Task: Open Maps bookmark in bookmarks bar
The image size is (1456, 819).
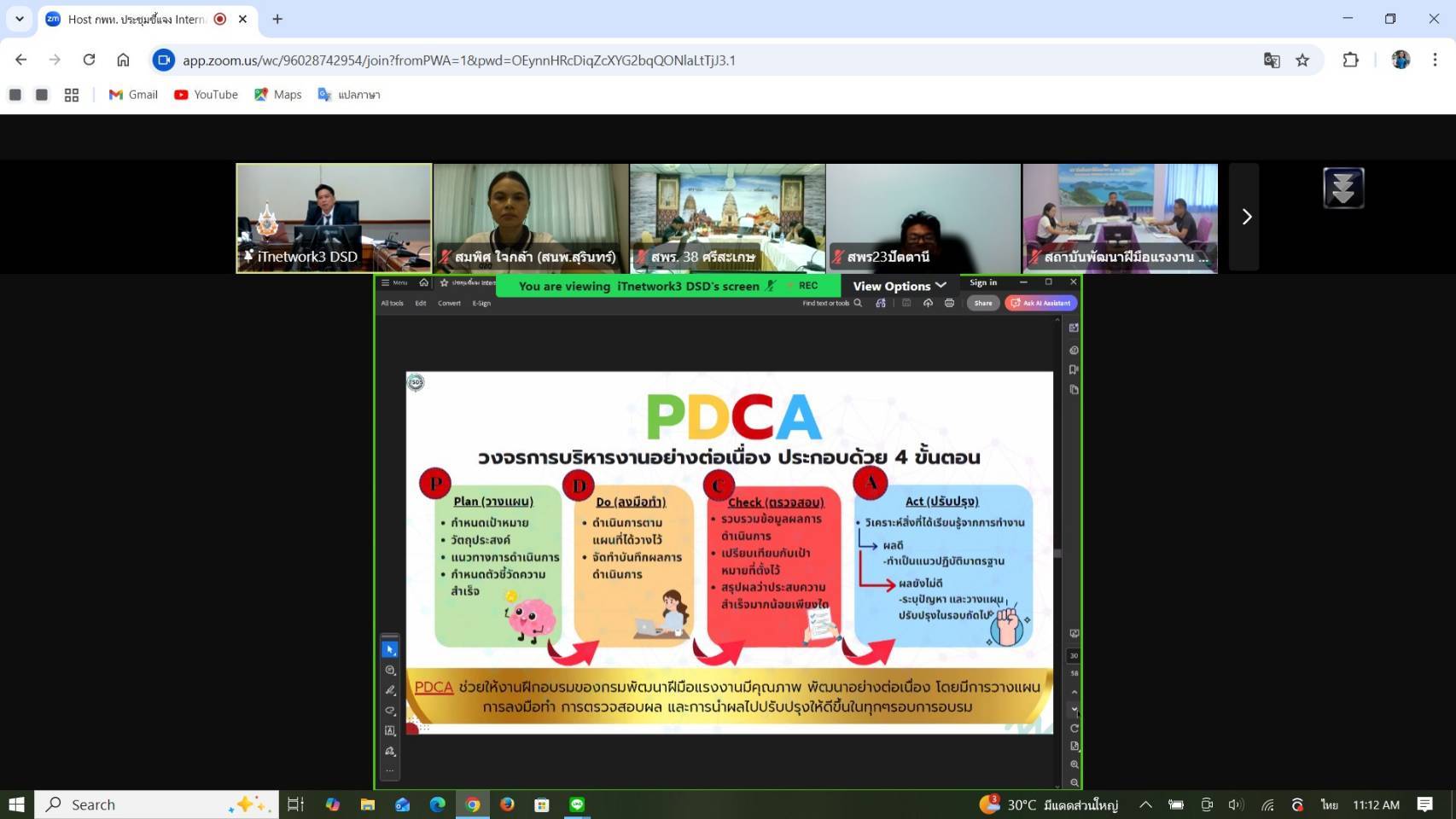Action: click(277, 95)
